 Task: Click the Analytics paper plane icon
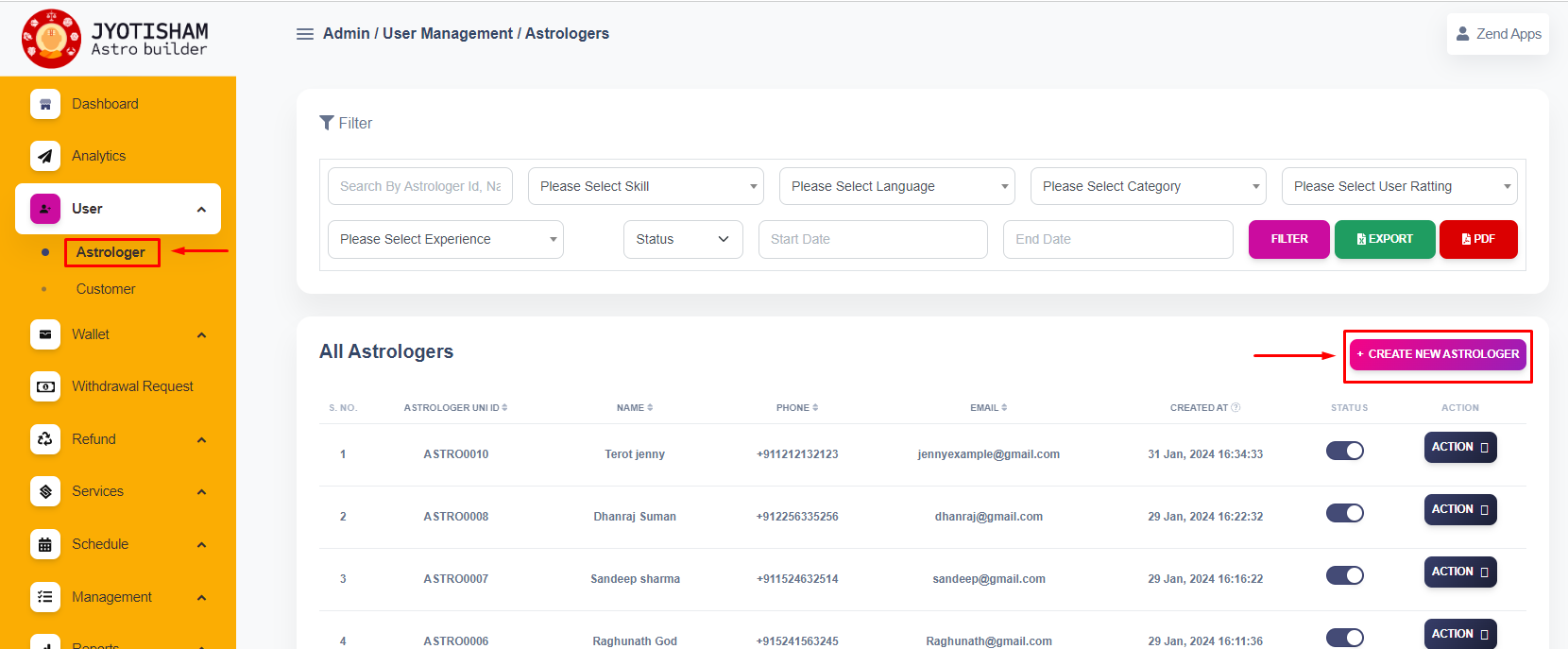pos(44,156)
